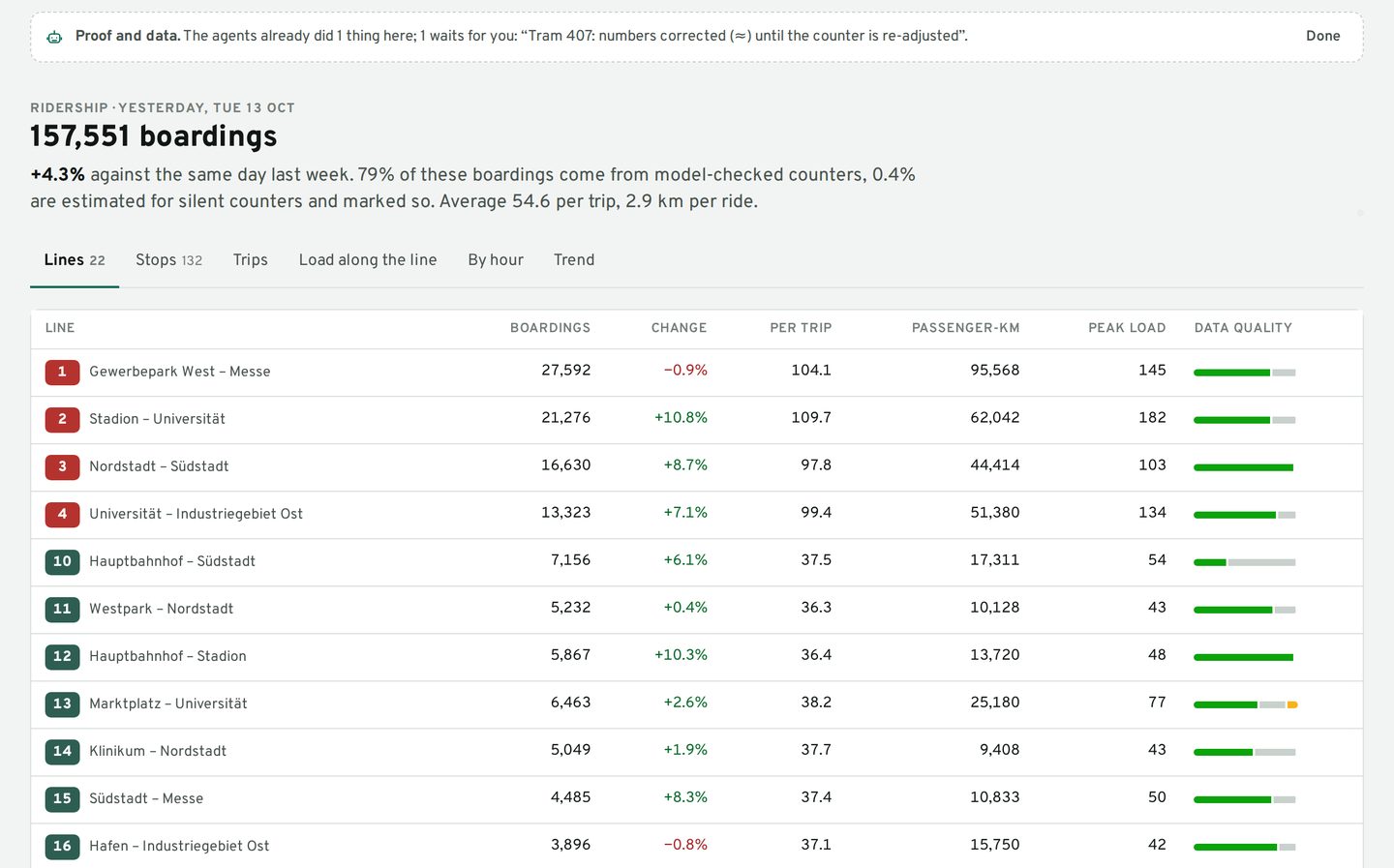This screenshot has height=868, width=1394.
Task: Click the Klinikum – Nordstadt line name
Action: pyautogui.click(x=158, y=751)
